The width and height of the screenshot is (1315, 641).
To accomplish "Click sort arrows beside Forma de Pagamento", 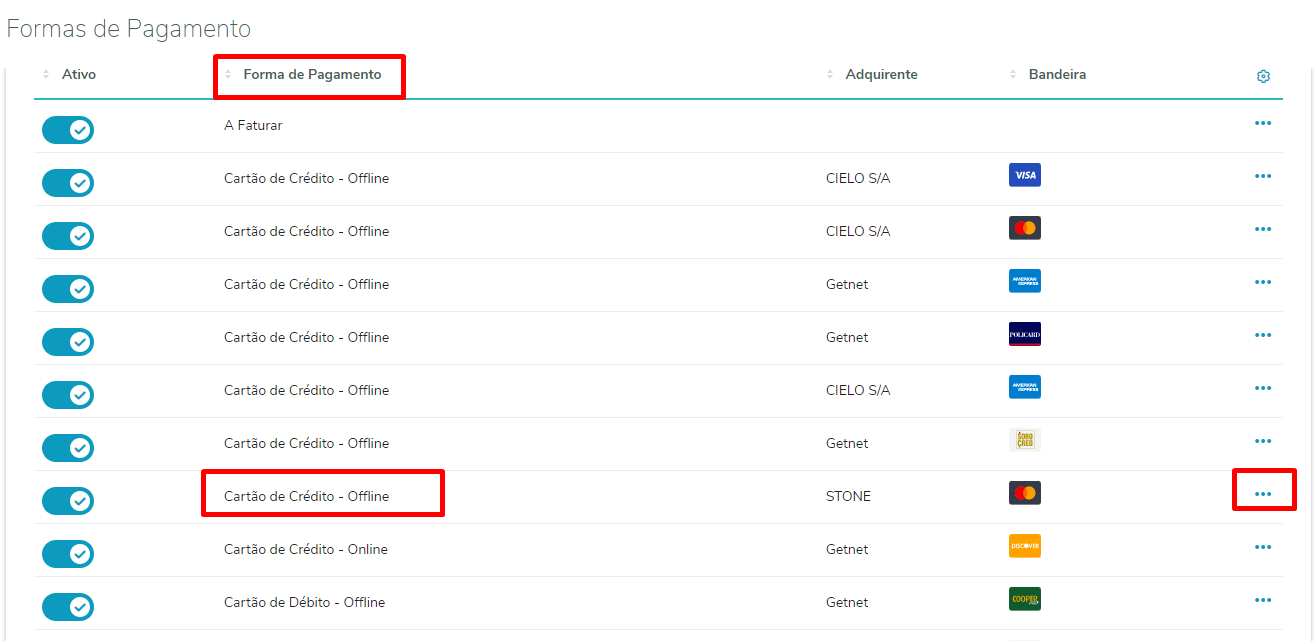I will [228, 75].
